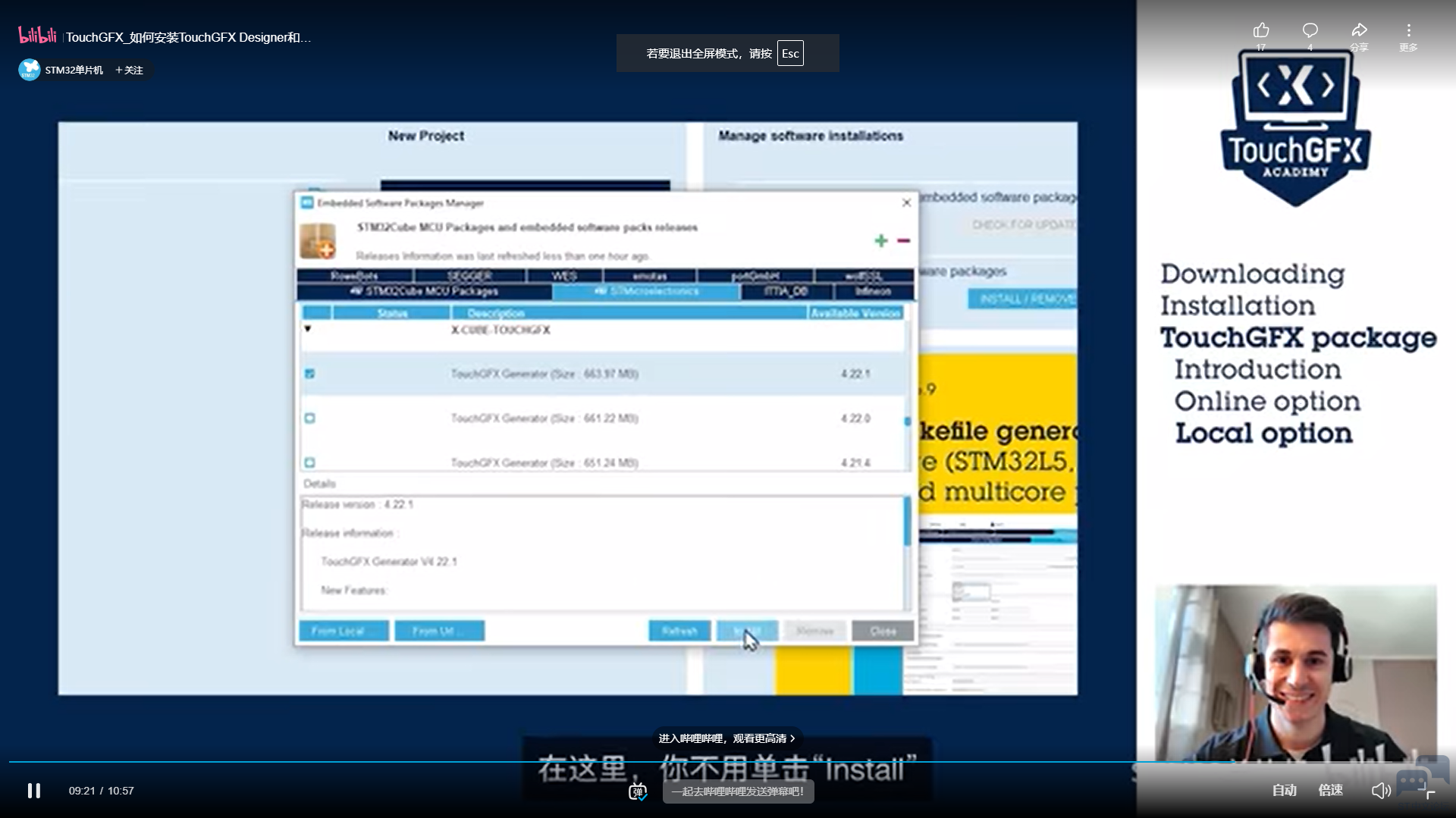Open the 自动 quality selector
Viewport: 1456px width, 818px height.
click(1285, 791)
